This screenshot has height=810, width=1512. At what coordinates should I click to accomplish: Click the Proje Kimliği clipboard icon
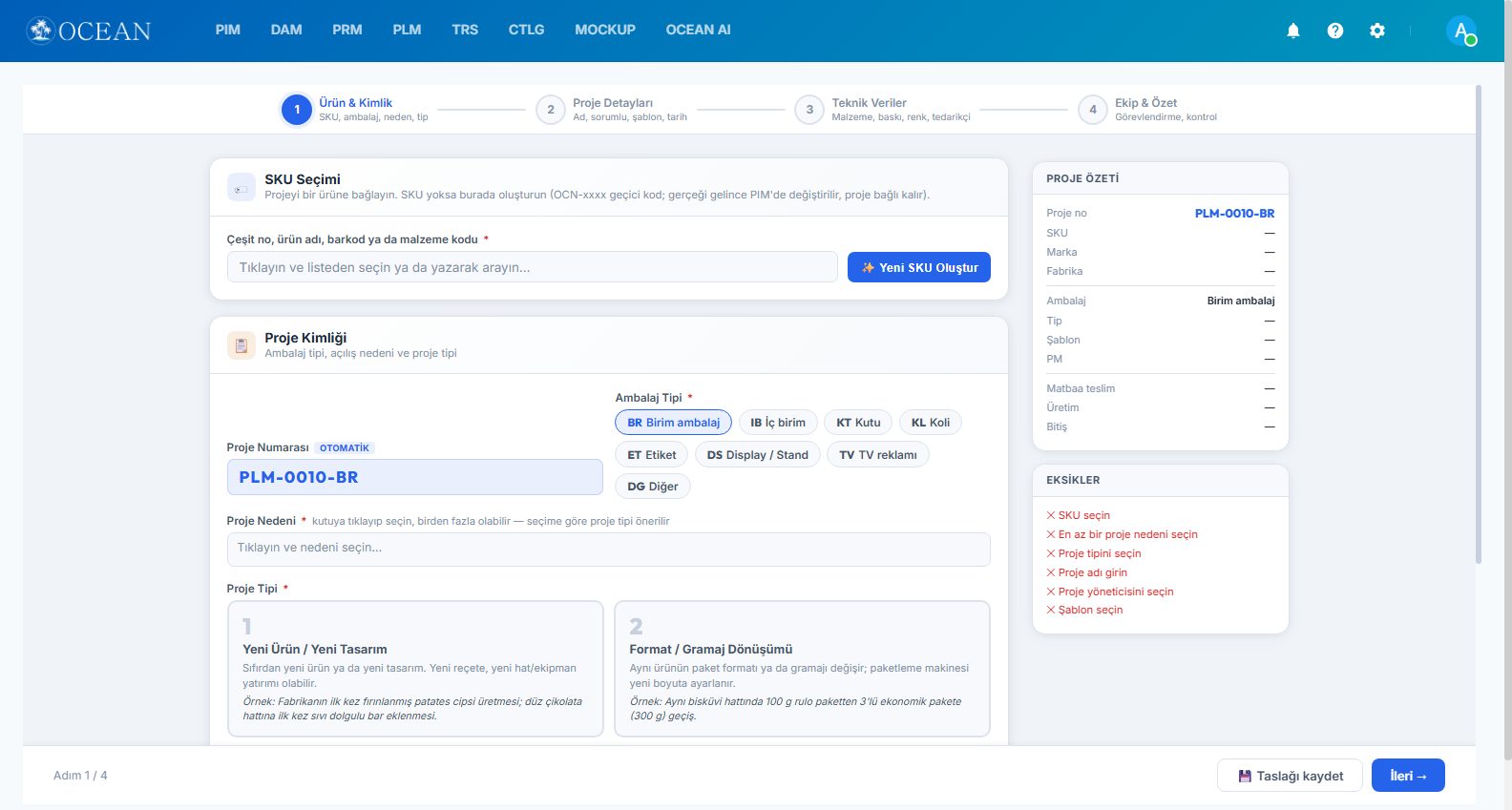[241, 345]
